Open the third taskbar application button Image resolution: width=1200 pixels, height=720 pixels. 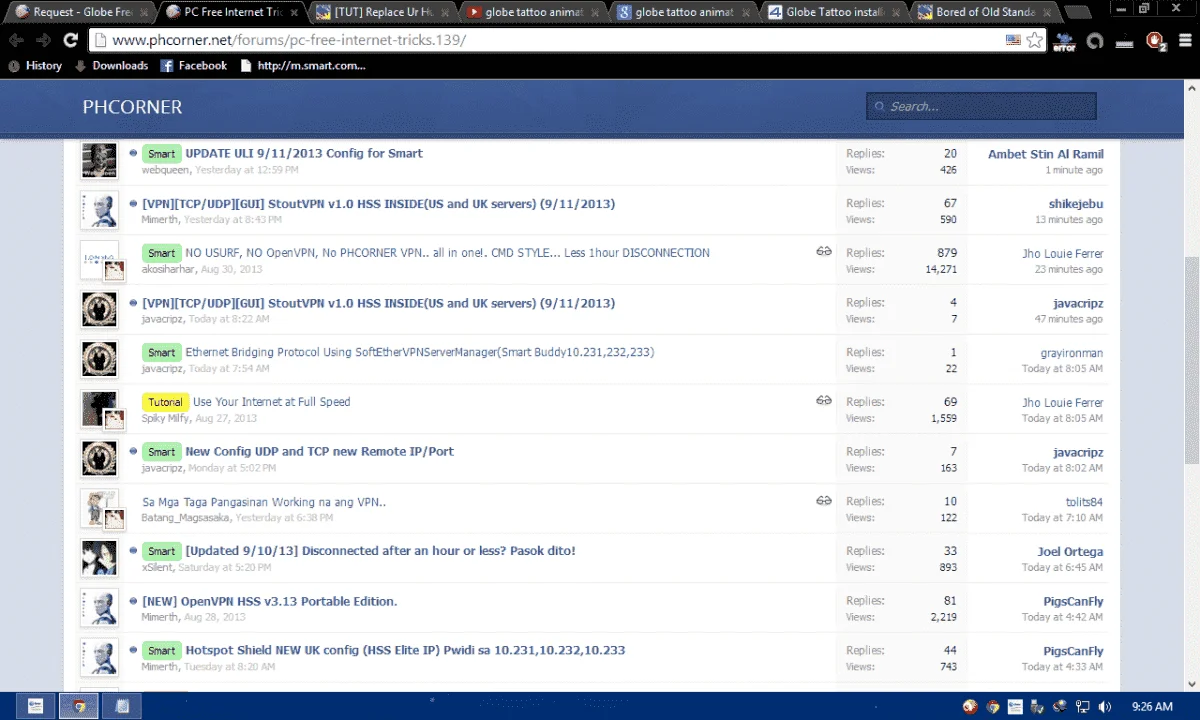(122, 706)
